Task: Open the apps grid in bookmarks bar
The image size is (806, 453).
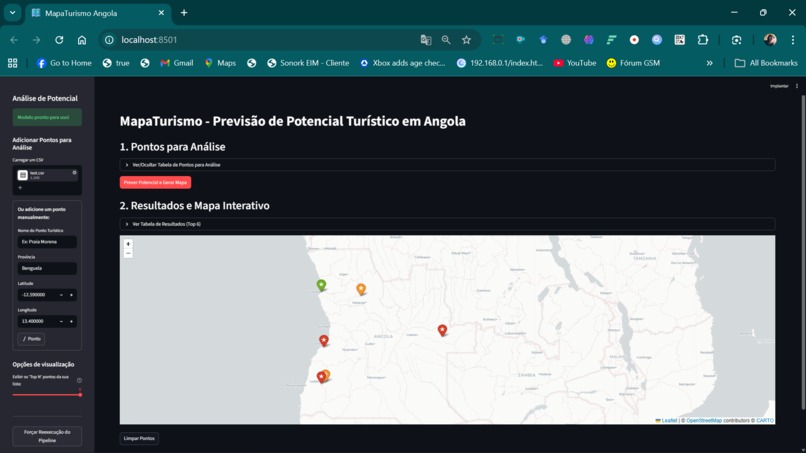Action: (x=12, y=63)
